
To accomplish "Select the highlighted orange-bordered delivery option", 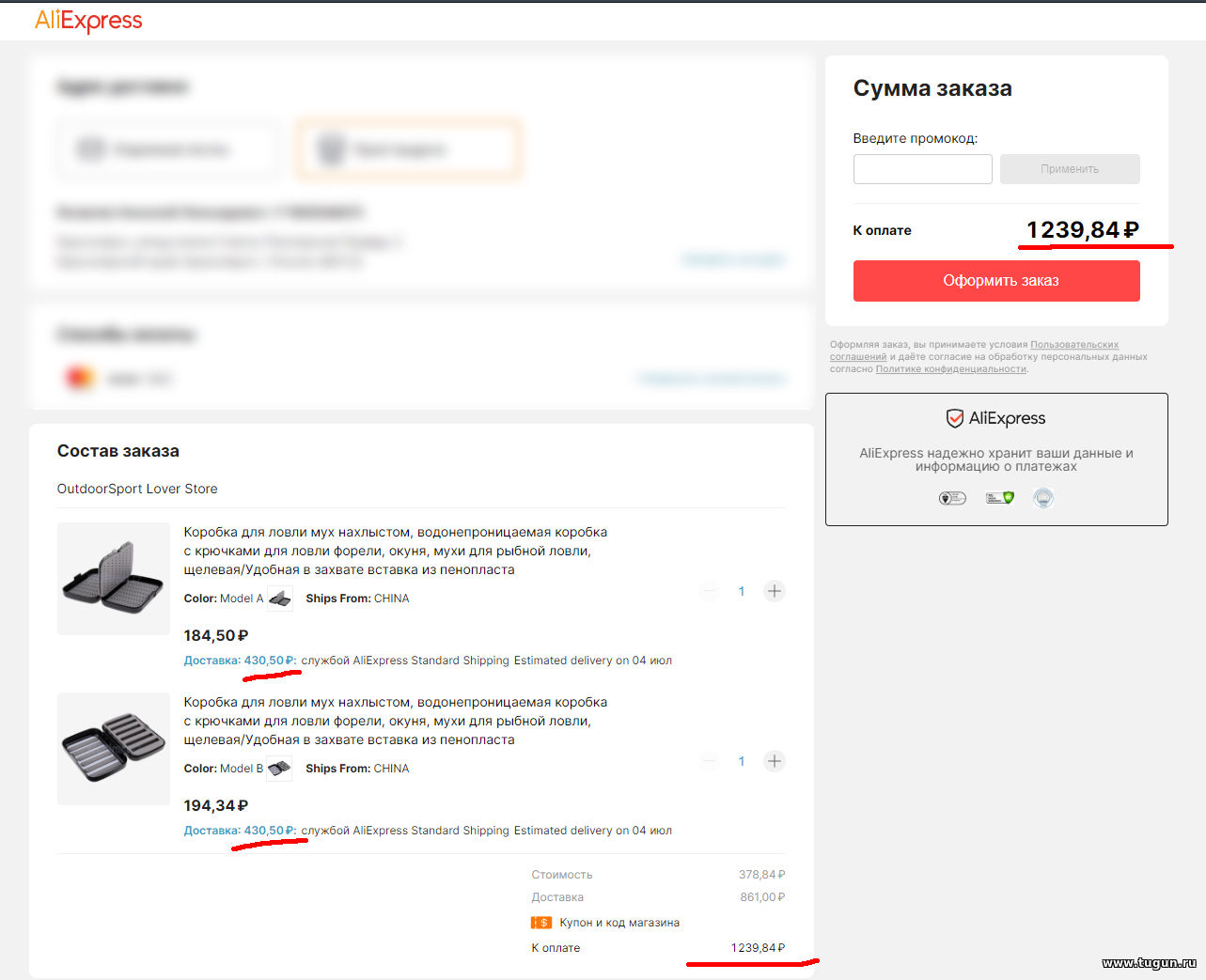I will (407, 149).
